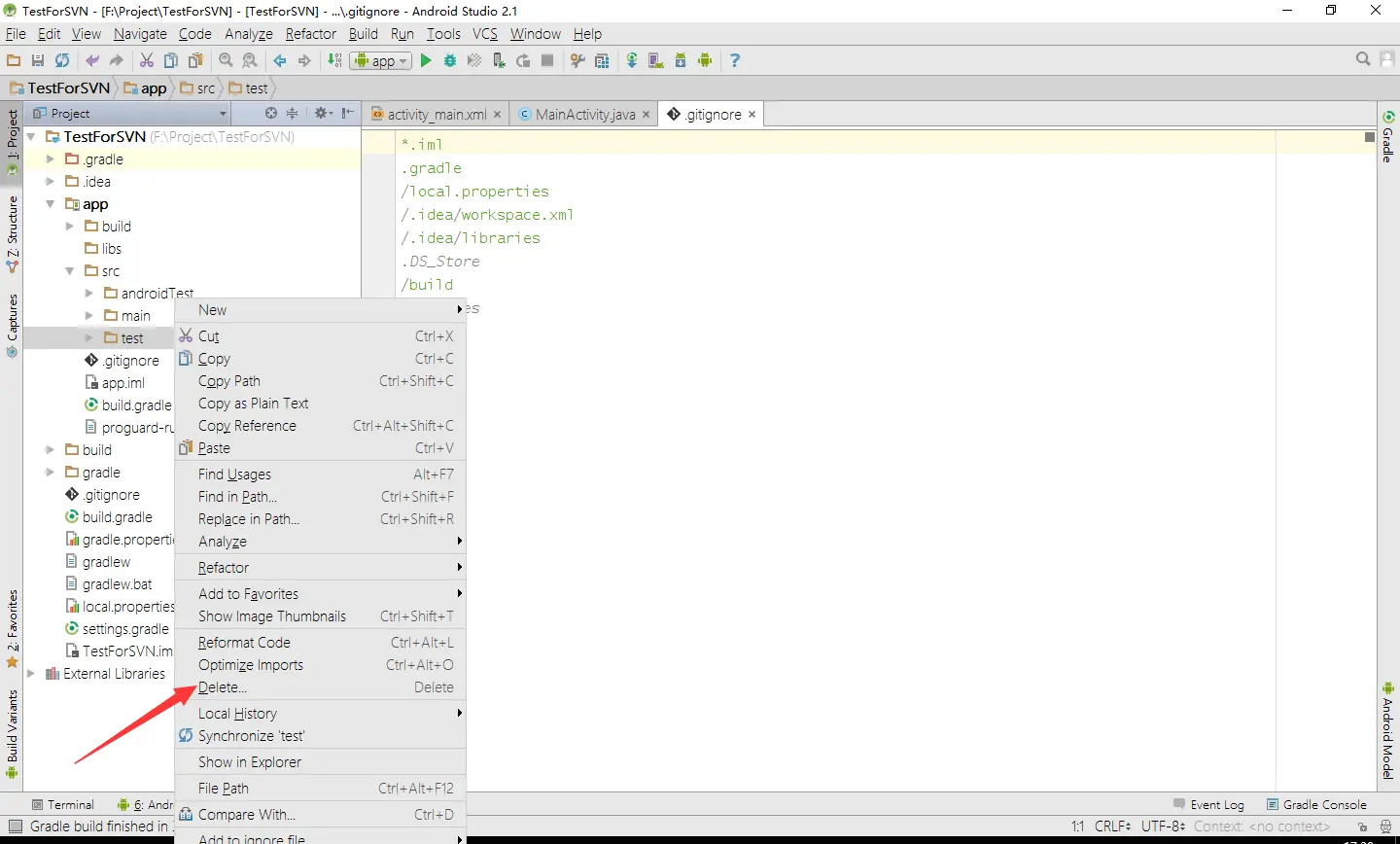Toggle the Structure side tab

pos(12,234)
